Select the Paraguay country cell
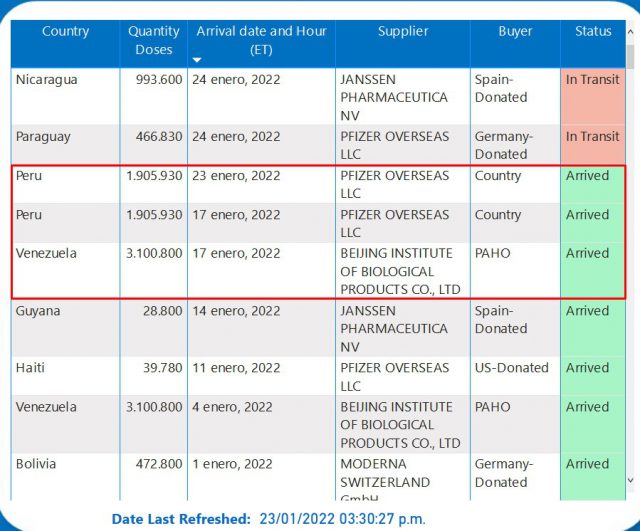640x531 pixels. coord(44,137)
